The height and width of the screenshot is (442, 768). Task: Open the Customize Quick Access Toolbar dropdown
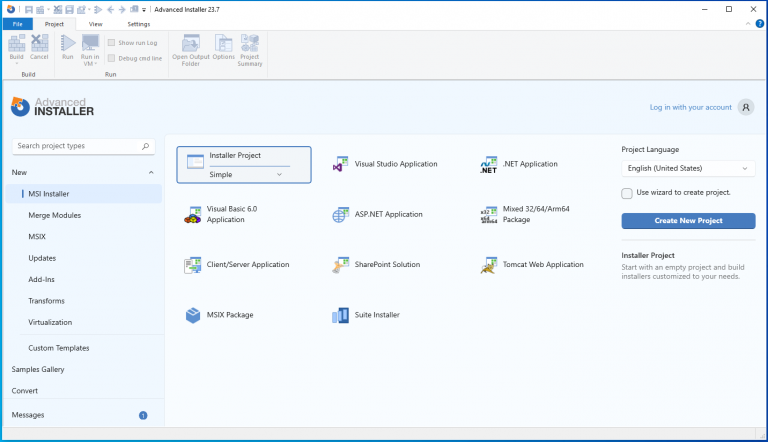click(x=144, y=10)
